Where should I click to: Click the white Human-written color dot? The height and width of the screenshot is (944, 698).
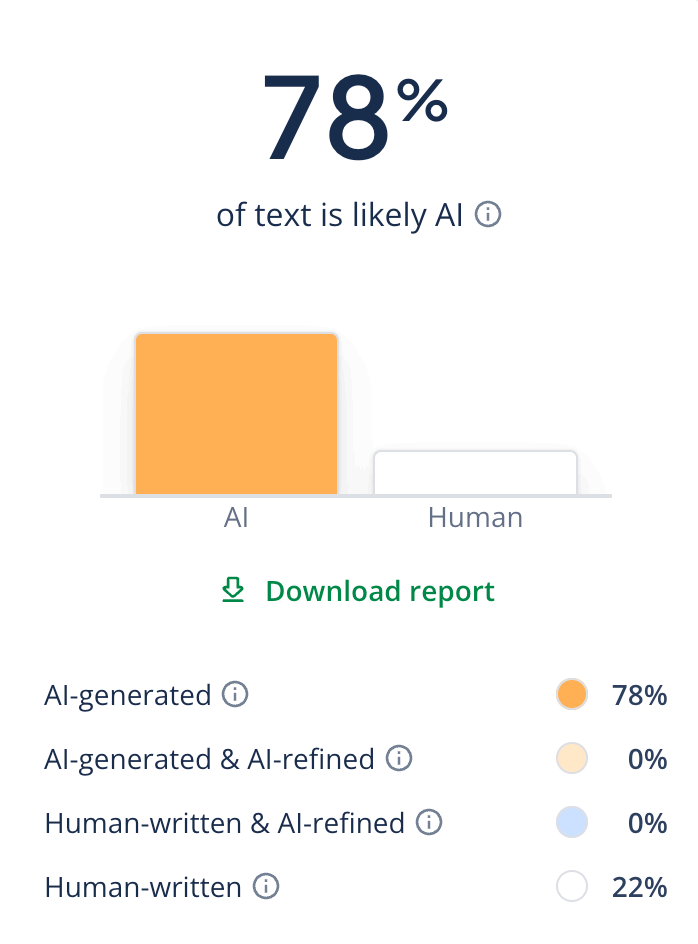pos(572,886)
